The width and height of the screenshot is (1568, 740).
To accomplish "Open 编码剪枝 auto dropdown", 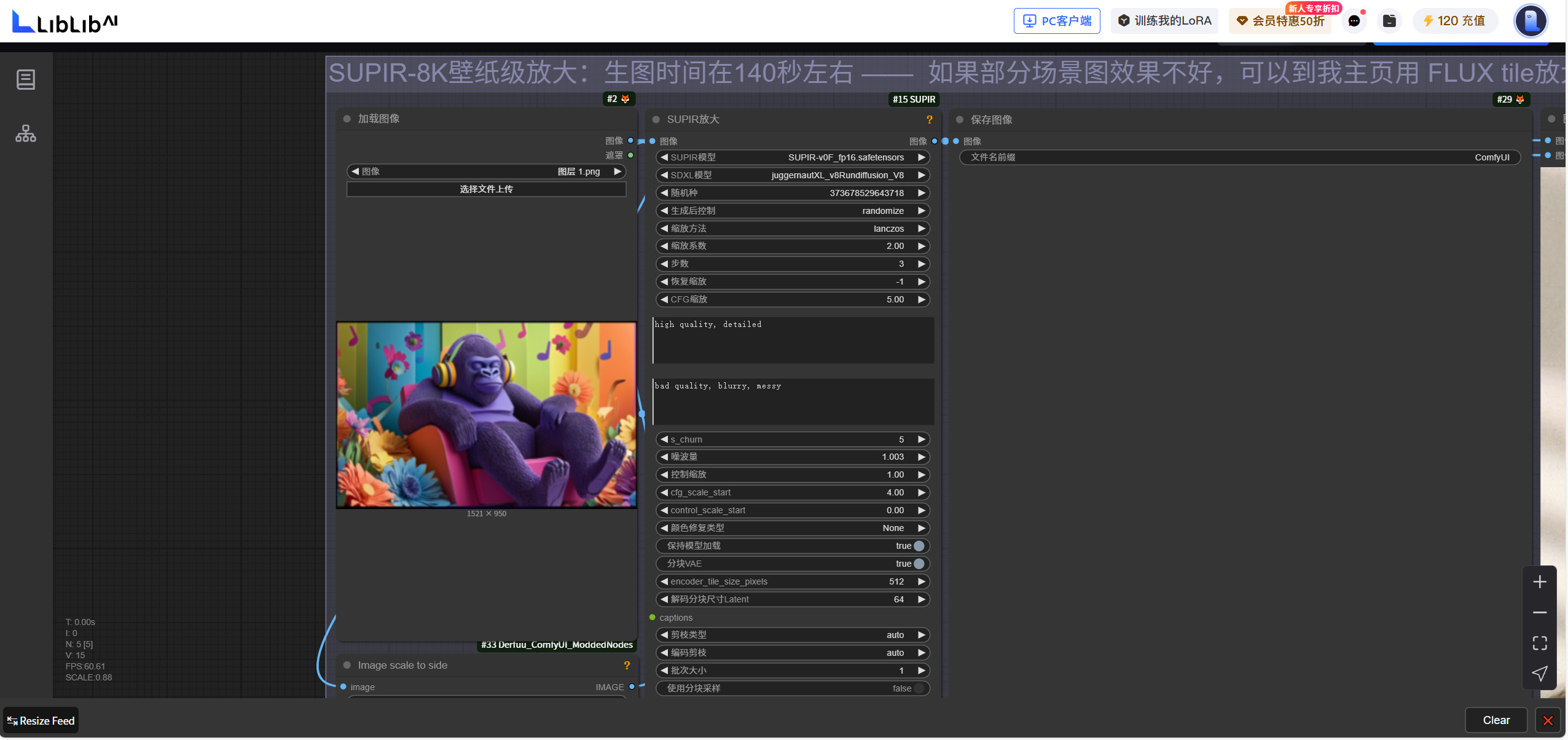I will click(x=793, y=653).
